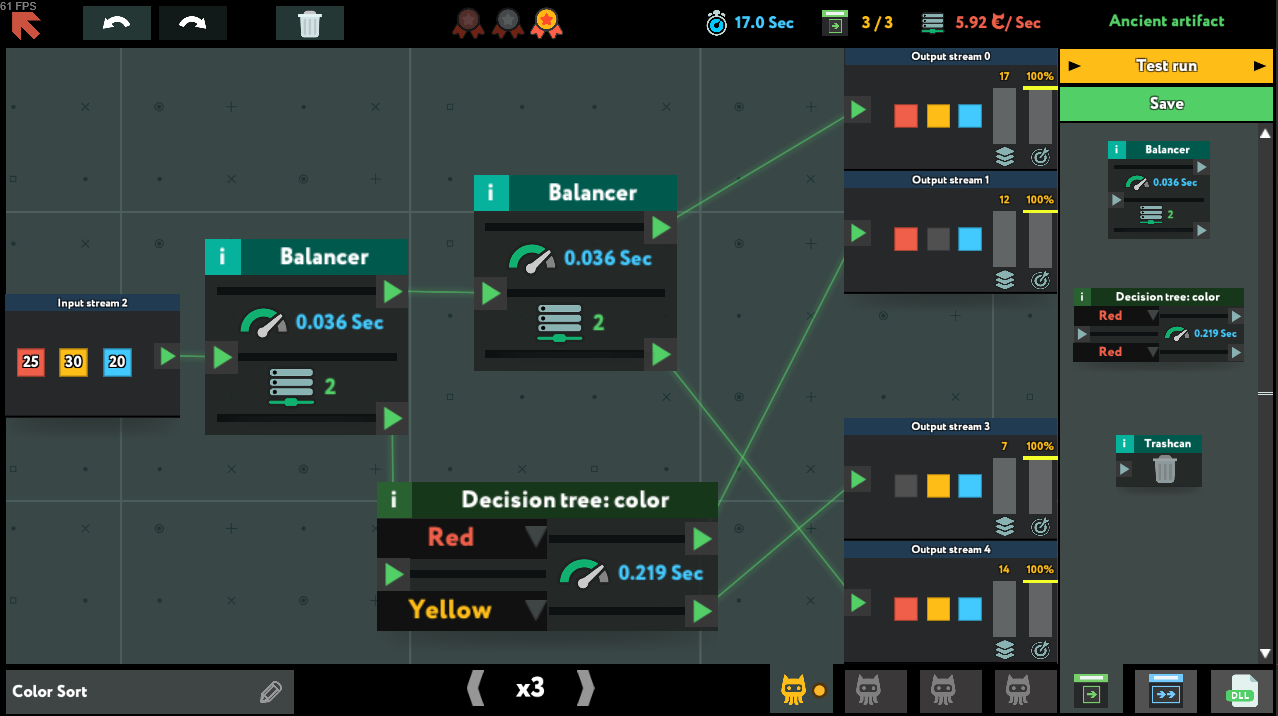Switch to the single-arrow input panel tab

click(1091, 691)
